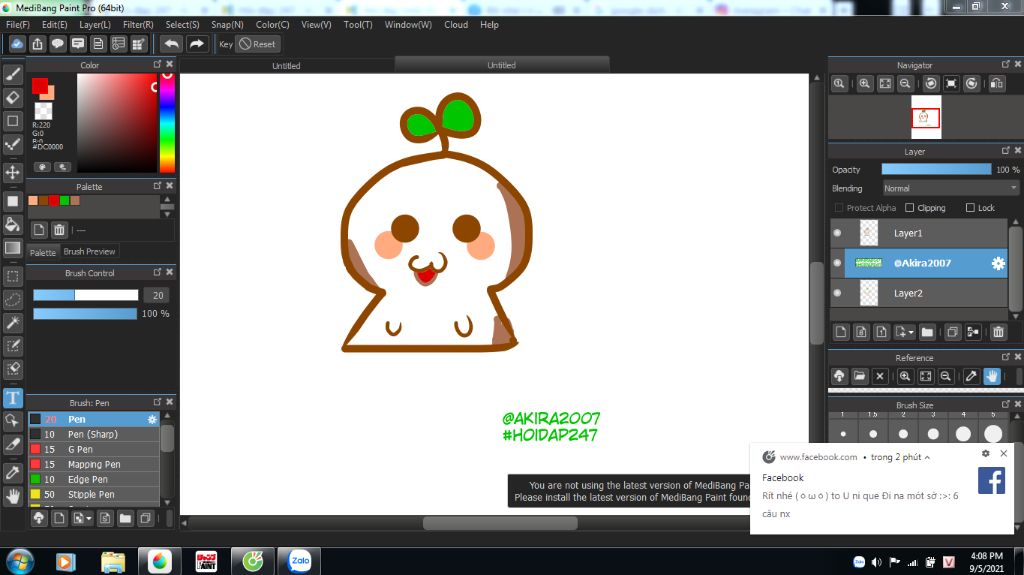Select the Mapping Pen brush

(x=93, y=465)
